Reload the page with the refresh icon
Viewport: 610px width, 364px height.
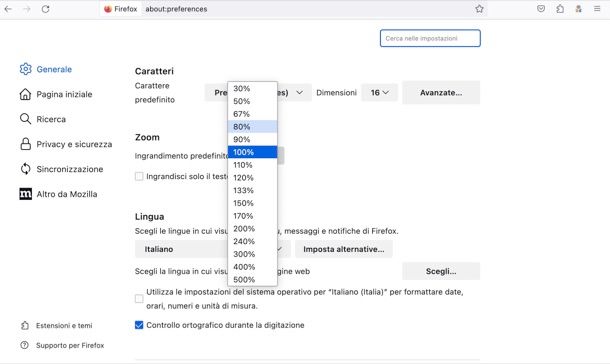pos(46,9)
